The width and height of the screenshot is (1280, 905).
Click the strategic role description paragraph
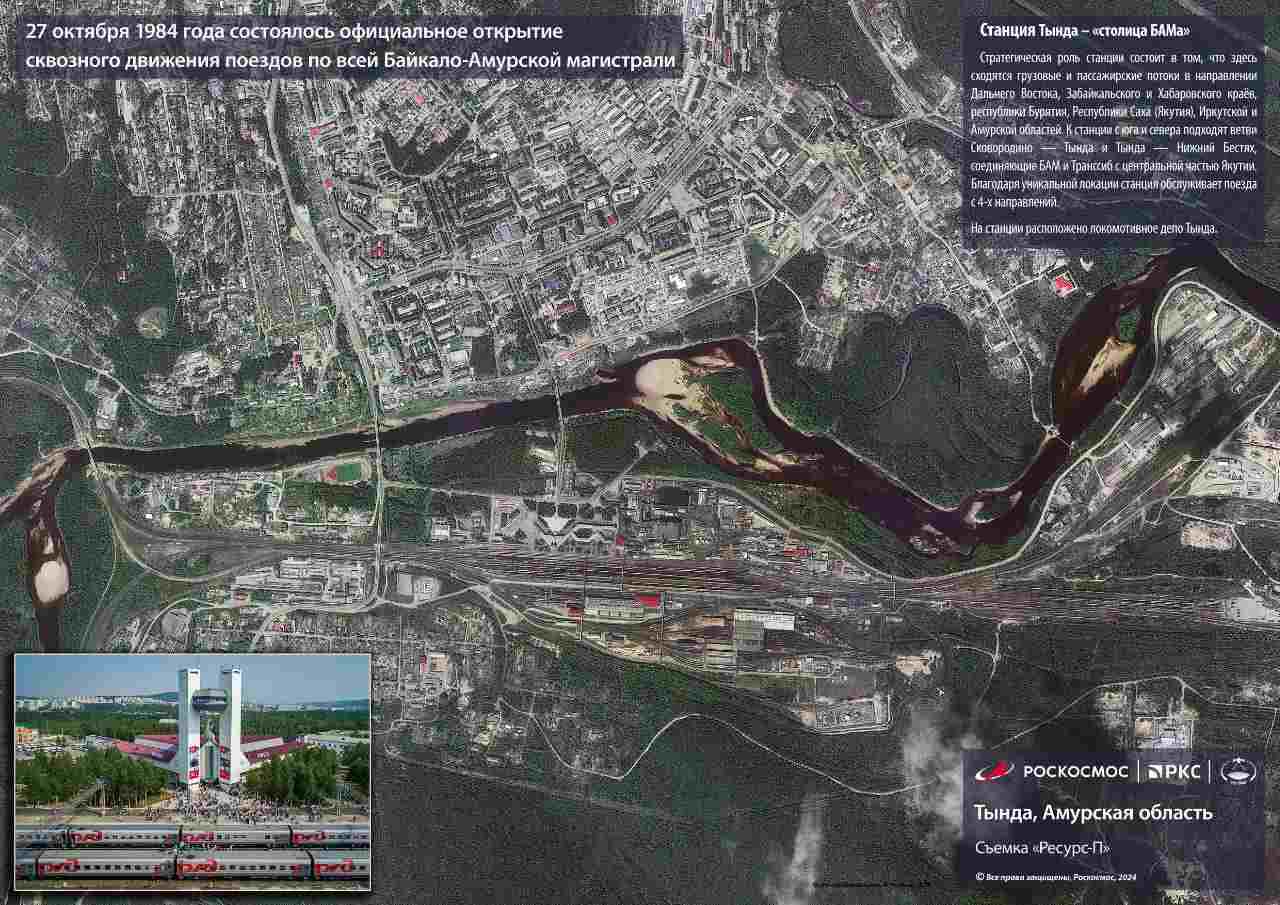(1114, 130)
